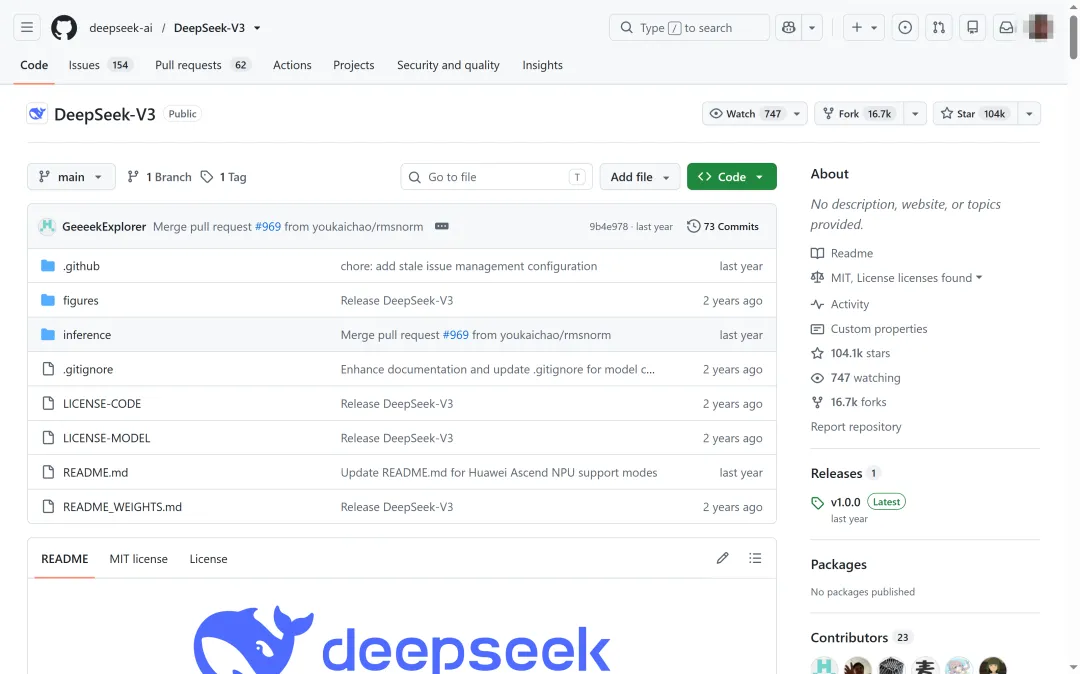
Task: Open the 1 Branch link
Action: (159, 177)
